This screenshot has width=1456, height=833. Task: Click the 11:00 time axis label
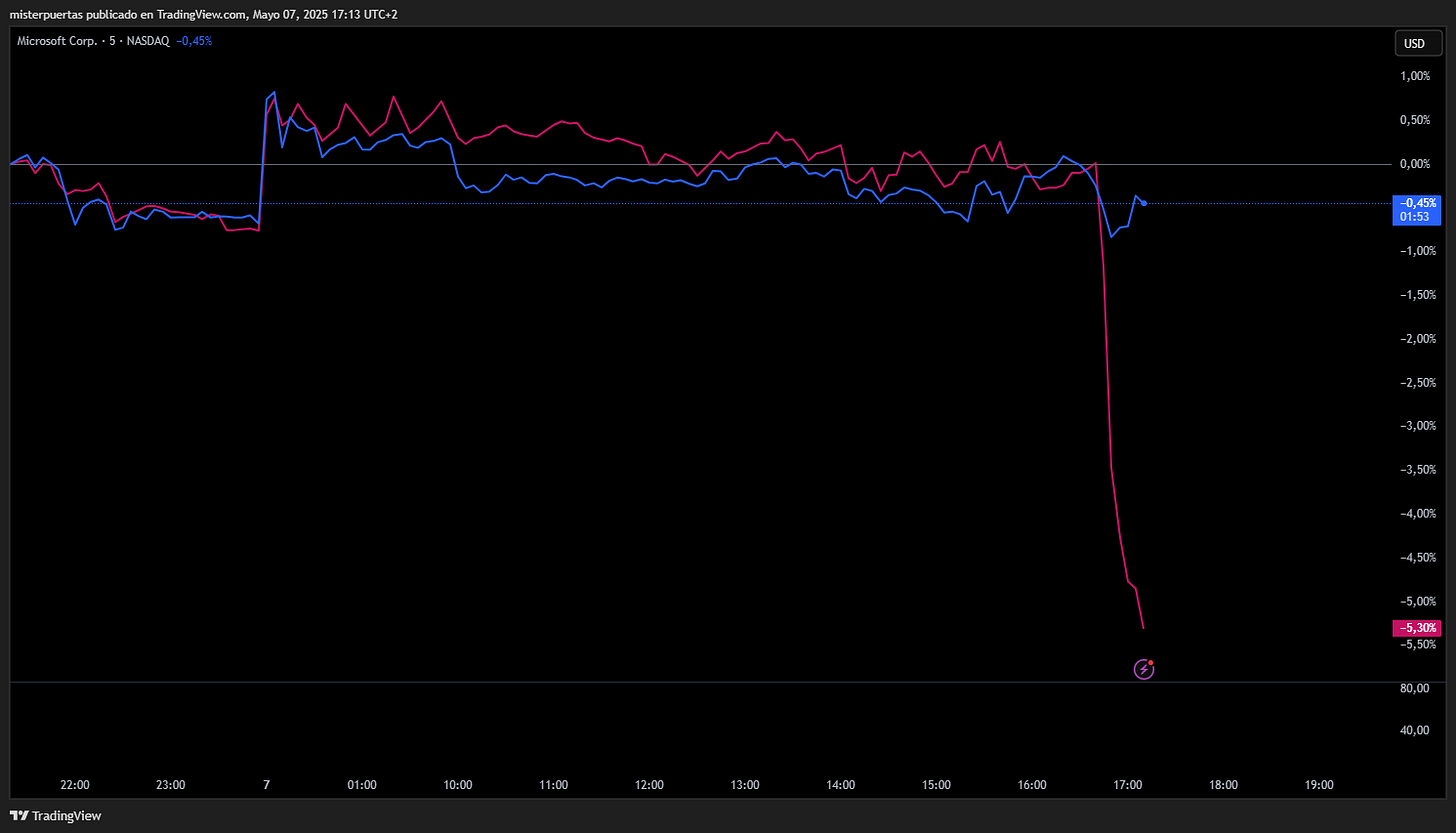coord(554,785)
